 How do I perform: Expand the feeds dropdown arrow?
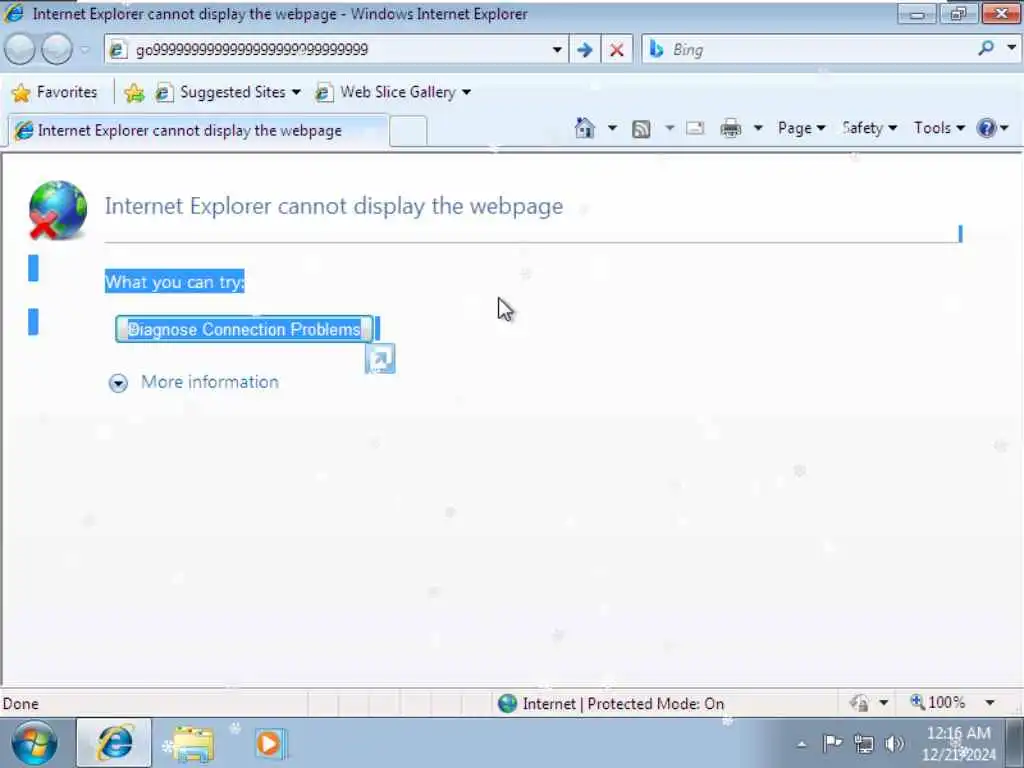click(669, 128)
